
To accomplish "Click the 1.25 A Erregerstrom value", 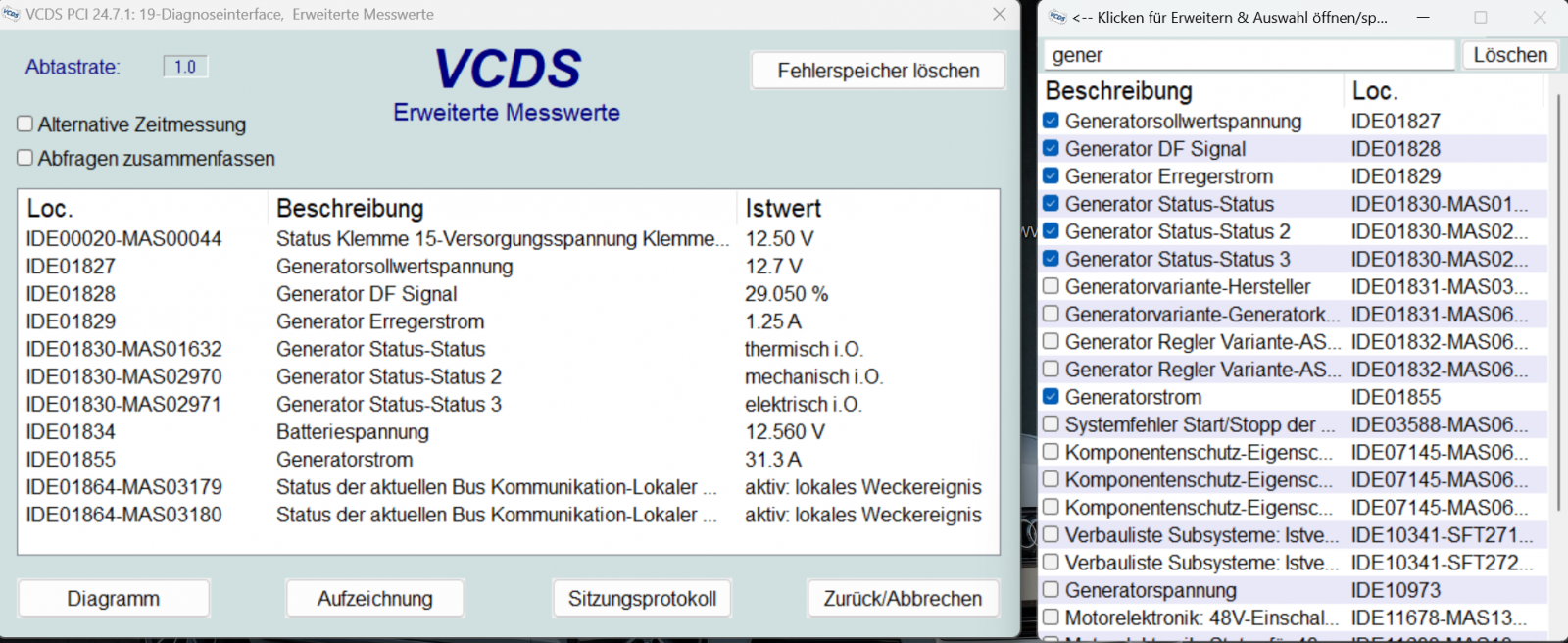I will [x=773, y=321].
